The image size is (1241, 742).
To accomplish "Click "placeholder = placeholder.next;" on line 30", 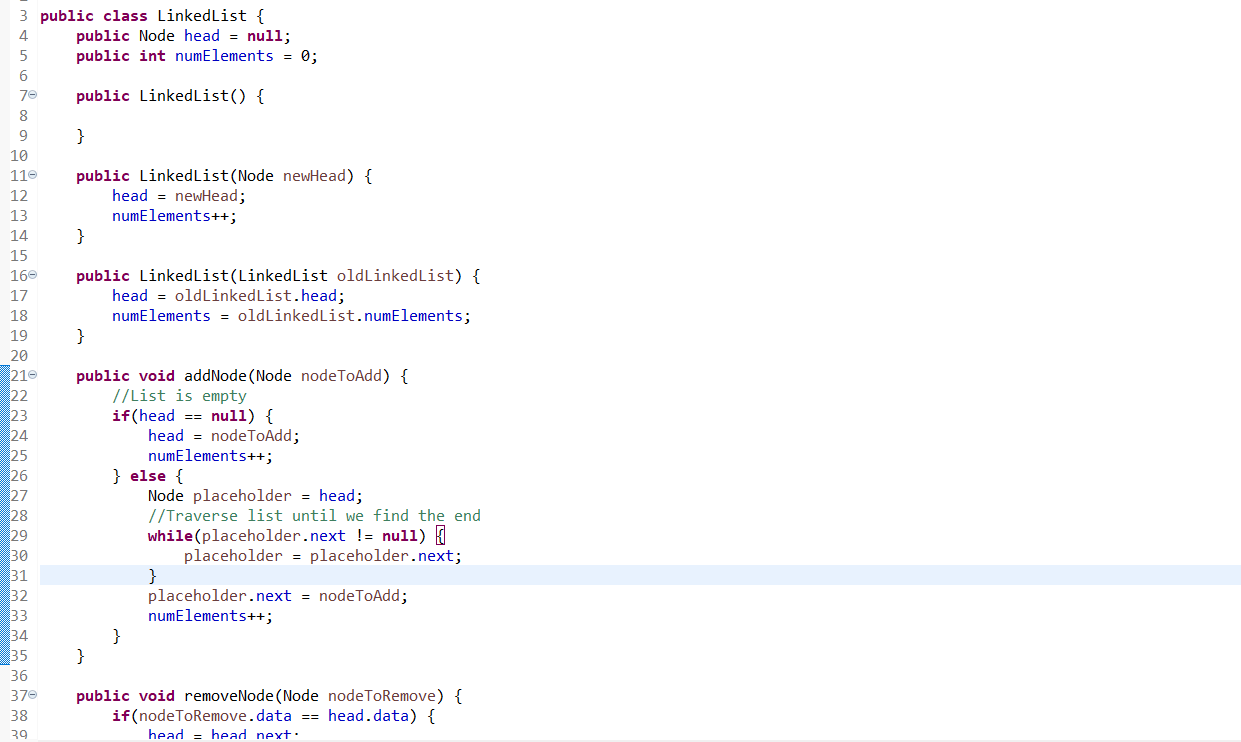I will point(323,556).
